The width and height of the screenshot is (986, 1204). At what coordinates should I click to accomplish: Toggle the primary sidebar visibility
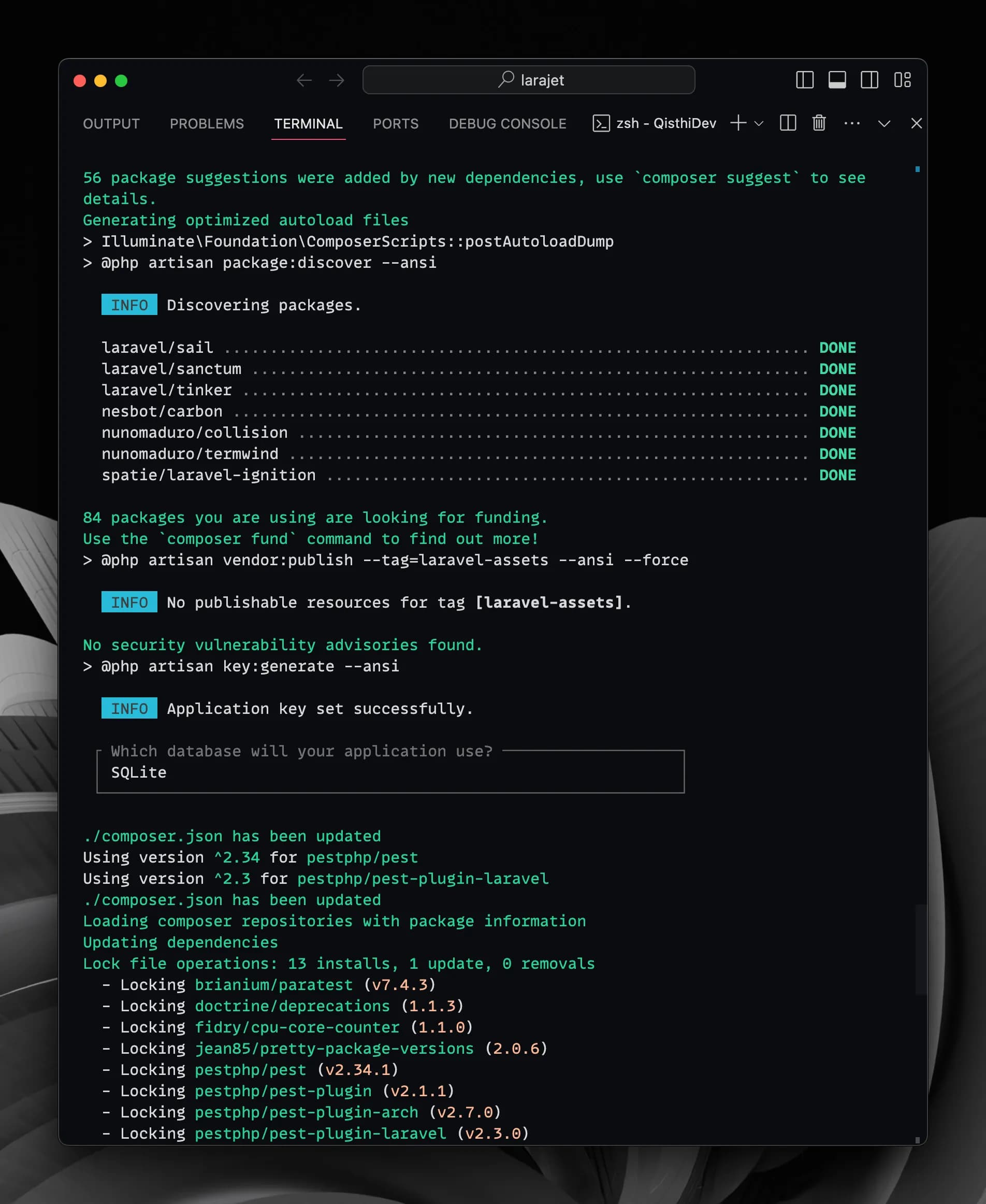pyautogui.click(x=805, y=81)
